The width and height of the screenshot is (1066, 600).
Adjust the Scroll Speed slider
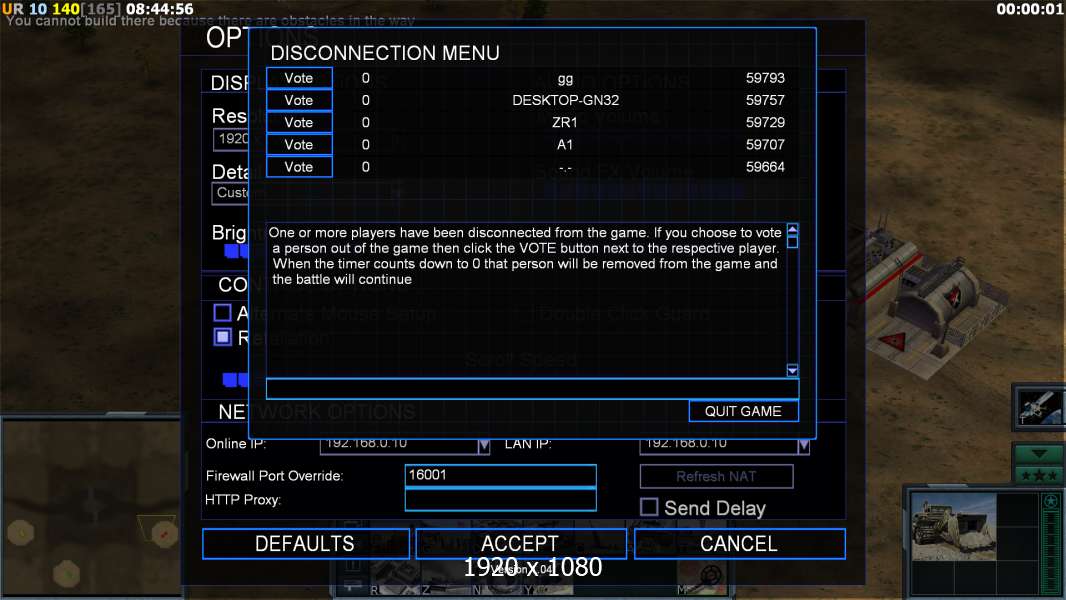tap(235, 379)
